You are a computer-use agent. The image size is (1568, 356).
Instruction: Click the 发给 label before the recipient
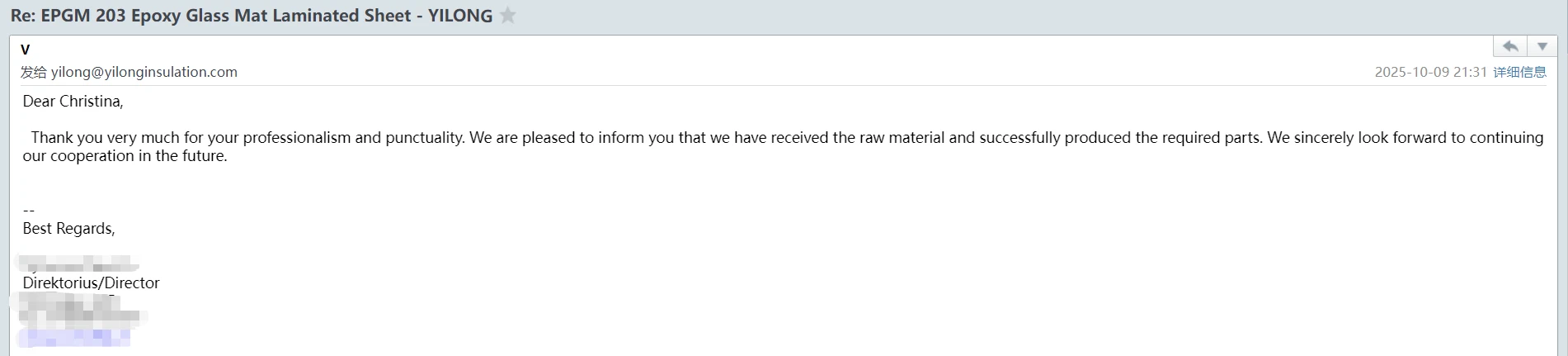point(34,72)
